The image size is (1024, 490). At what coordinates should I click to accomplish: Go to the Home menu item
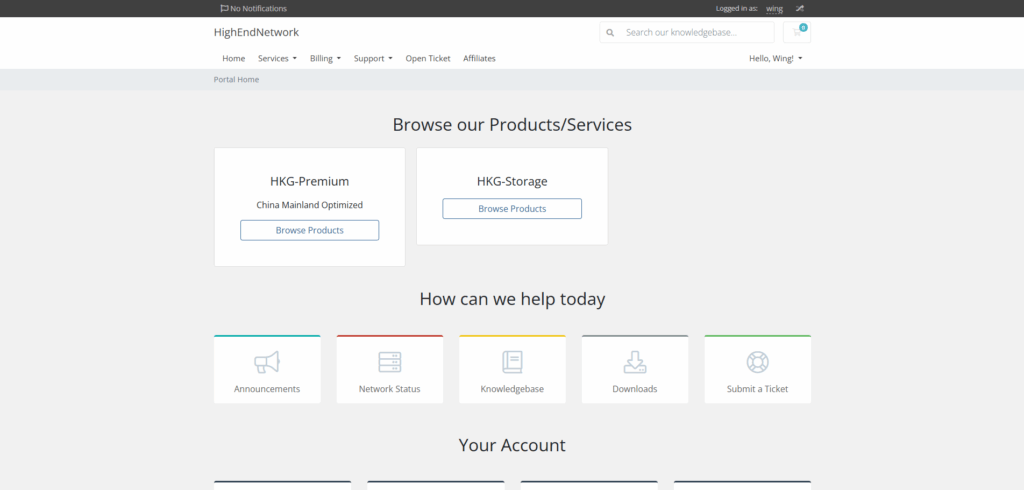coord(233,58)
